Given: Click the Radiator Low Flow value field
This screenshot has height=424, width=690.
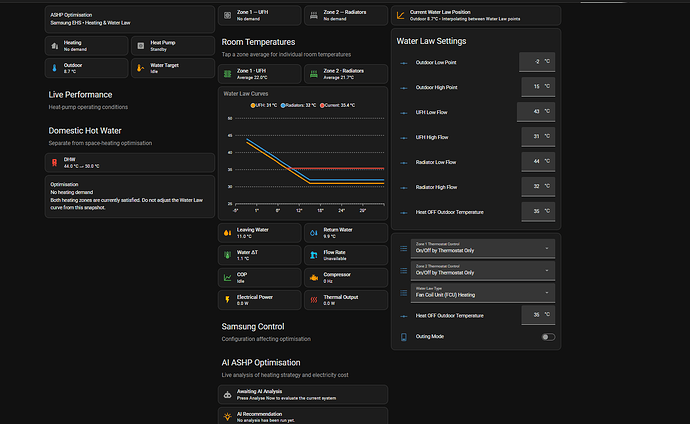Looking at the screenshot, I should coord(538,162).
